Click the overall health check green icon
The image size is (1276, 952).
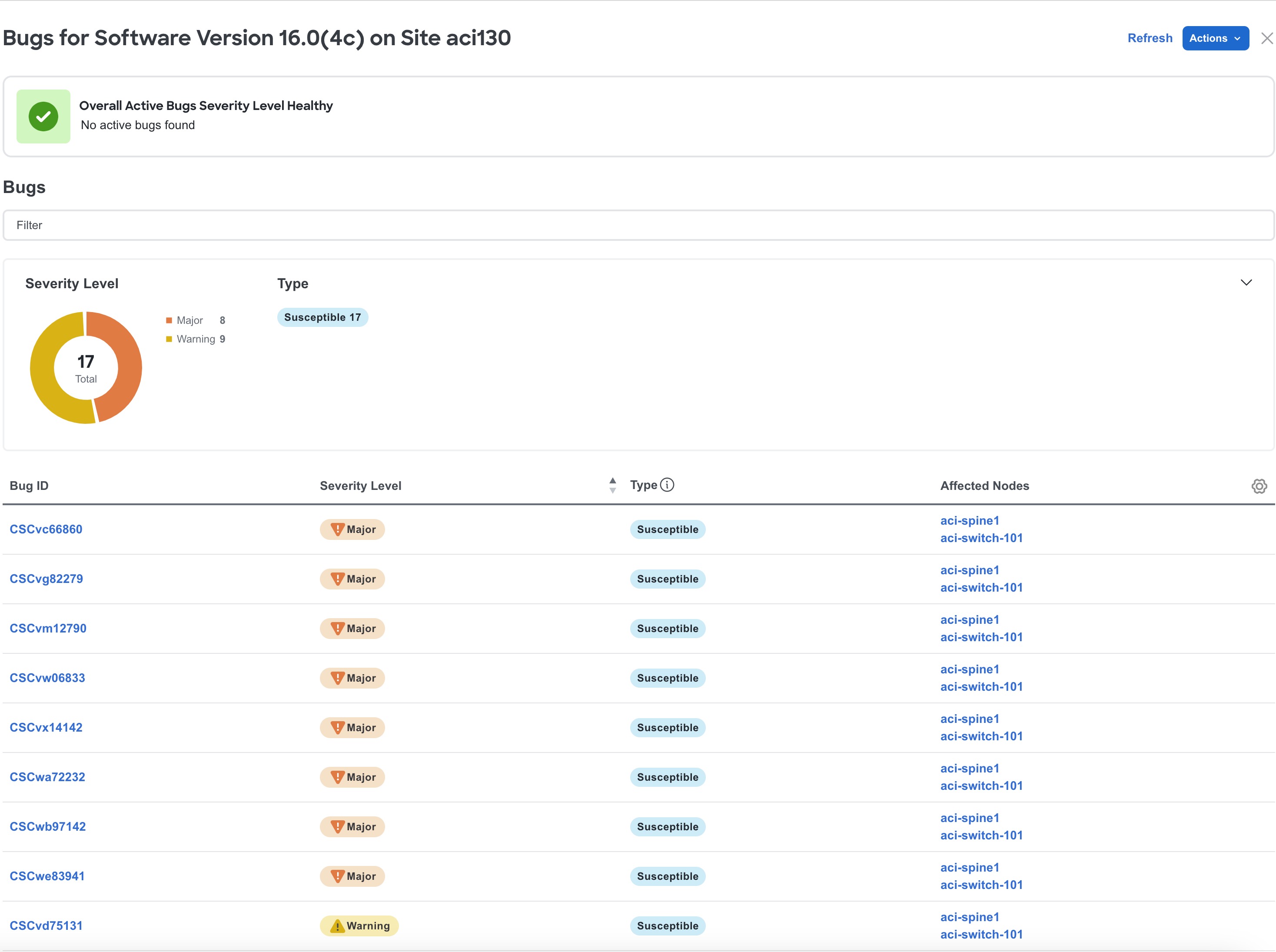44,115
